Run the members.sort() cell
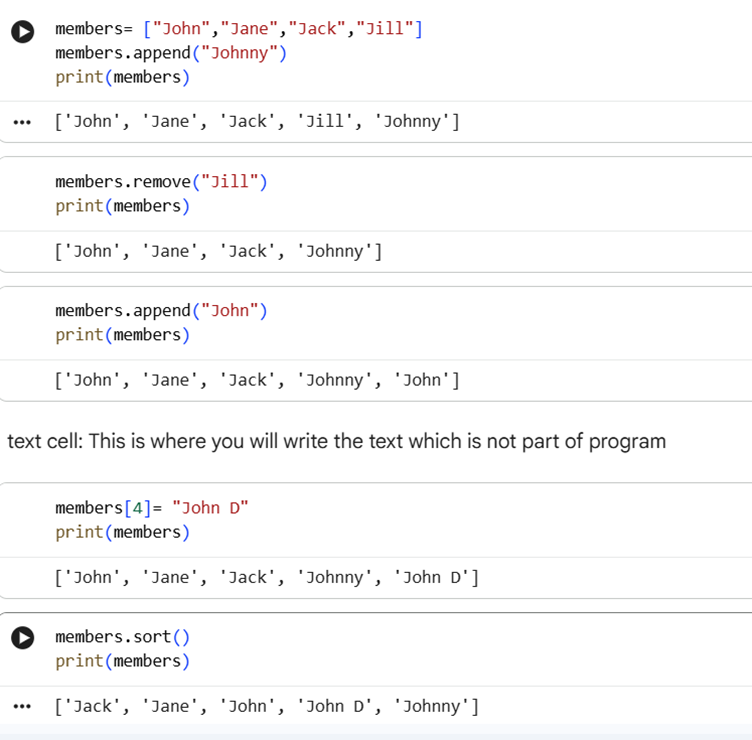Screen dimensions: 752x740 coord(22,638)
